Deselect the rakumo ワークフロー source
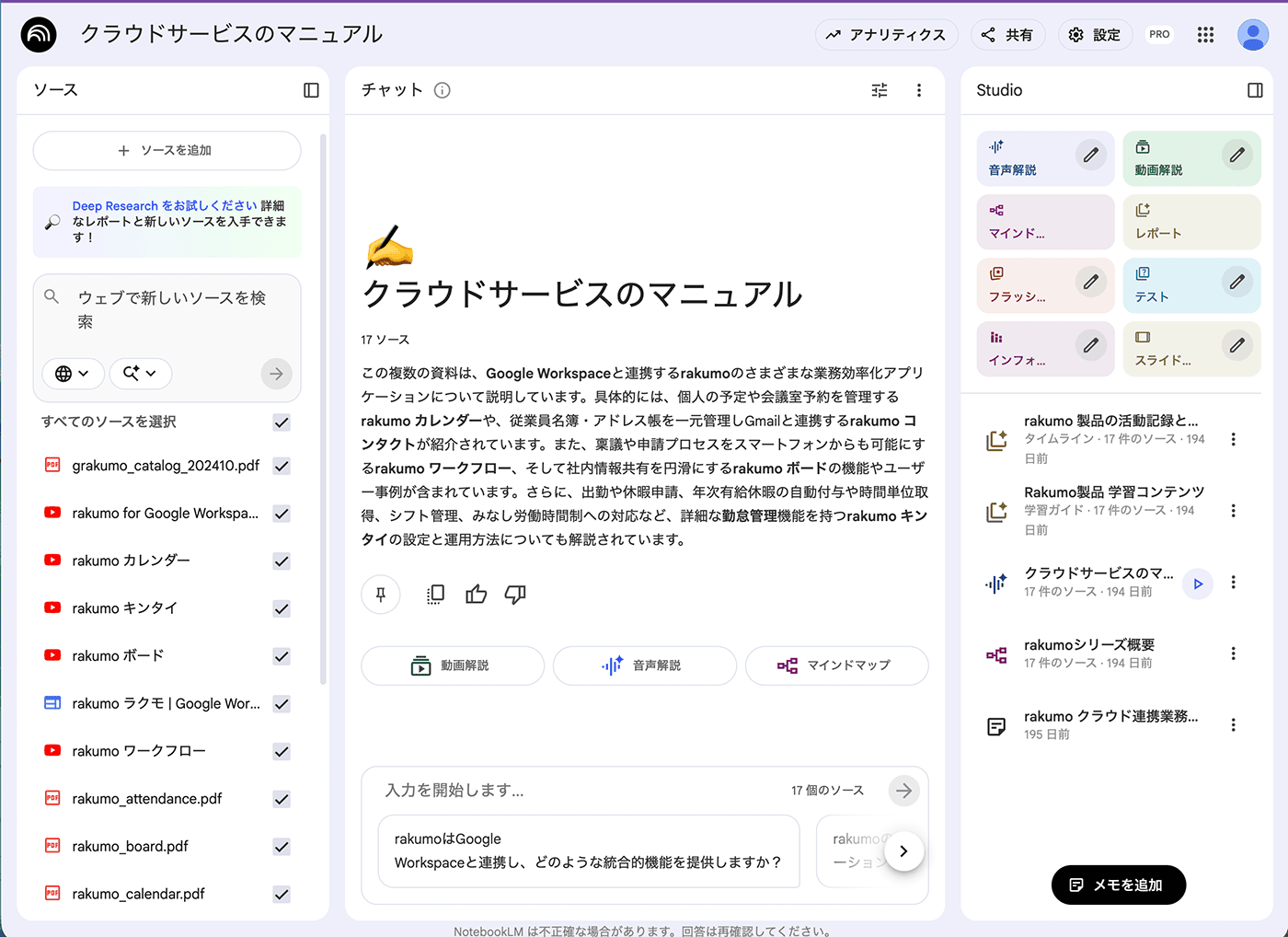Viewport: 1288px width, 937px height. click(281, 751)
